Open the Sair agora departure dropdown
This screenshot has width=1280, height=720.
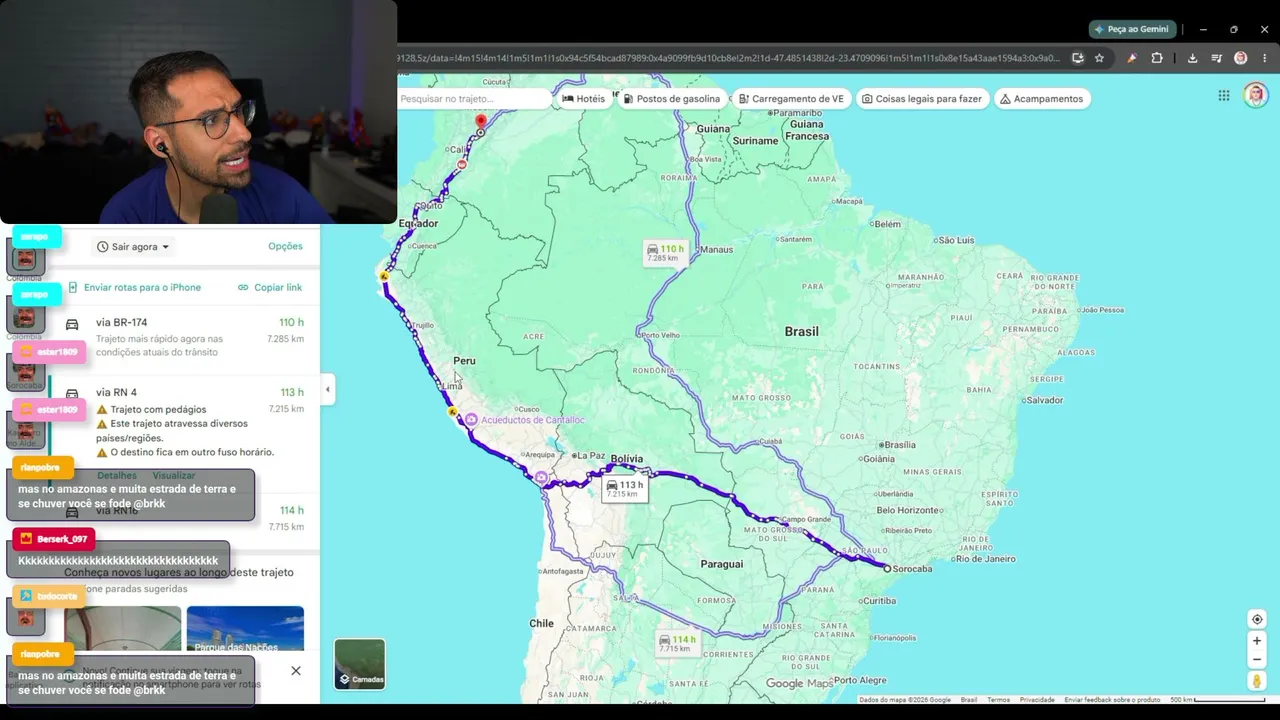pos(133,247)
